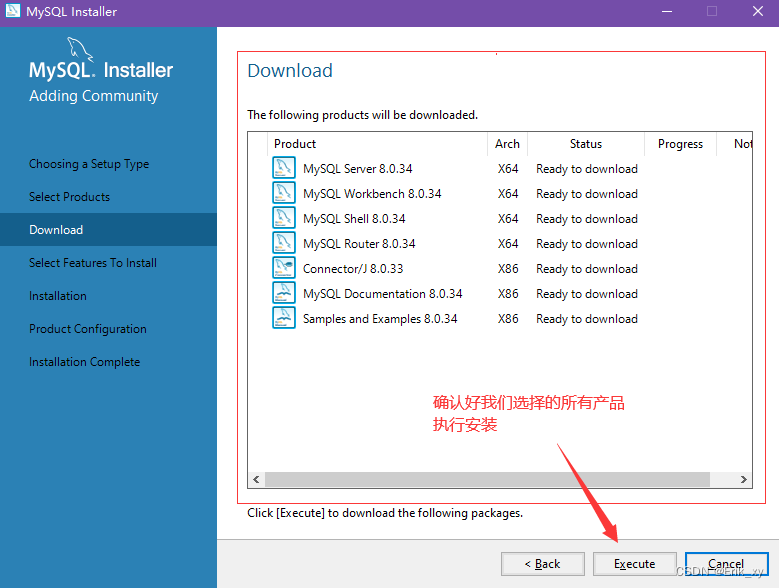Click X64 arch cell of MySQL Router
Image resolution: width=779 pixels, height=588 pixels.
pyautogui.click(x=508, y=244)
